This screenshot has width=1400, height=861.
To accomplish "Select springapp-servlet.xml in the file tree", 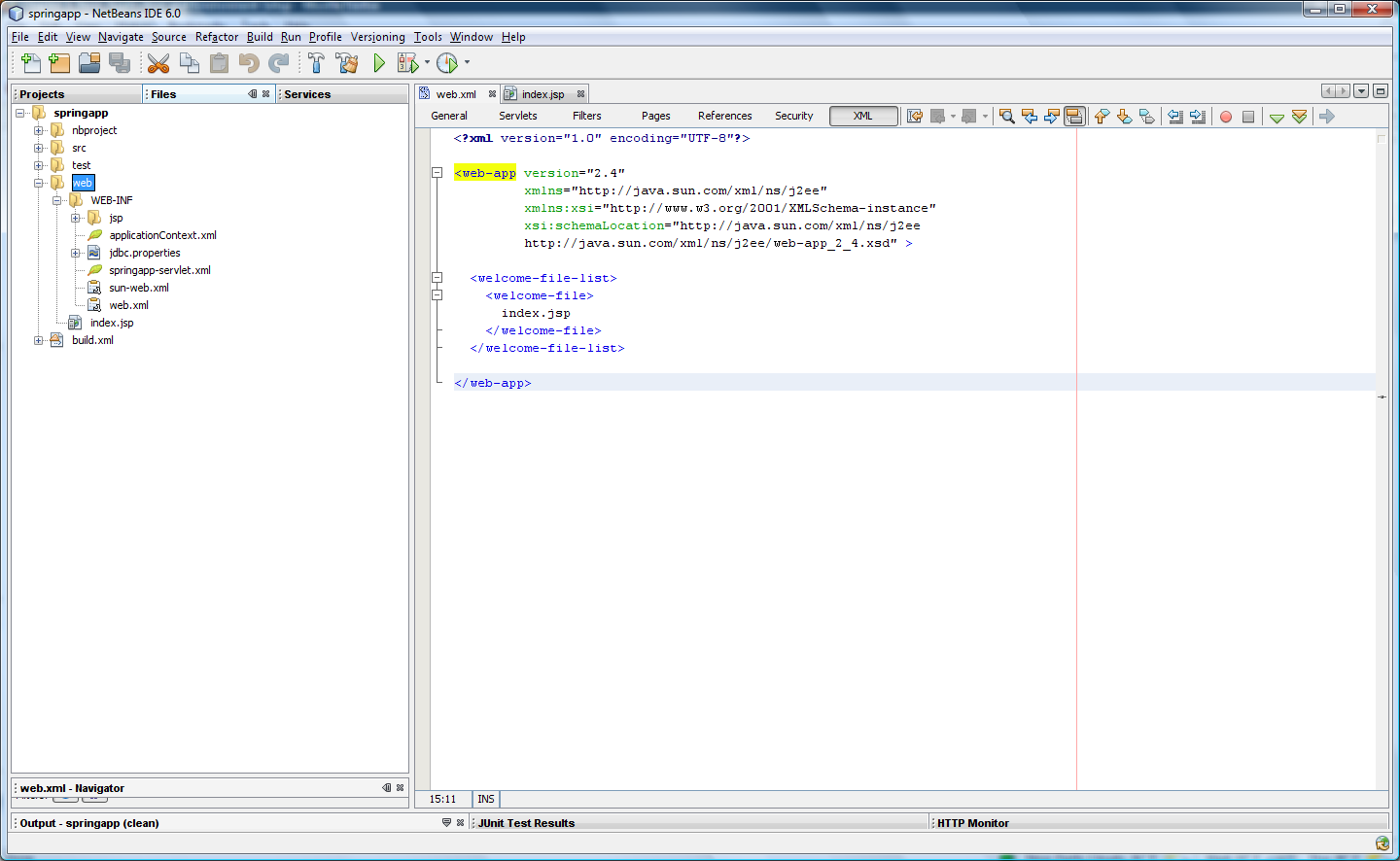I will (x=159, y=270).
